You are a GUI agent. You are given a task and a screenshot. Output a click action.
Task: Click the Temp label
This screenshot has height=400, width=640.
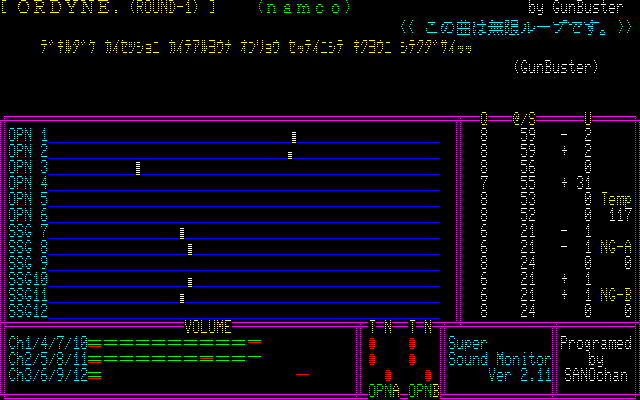click(616, 199)
